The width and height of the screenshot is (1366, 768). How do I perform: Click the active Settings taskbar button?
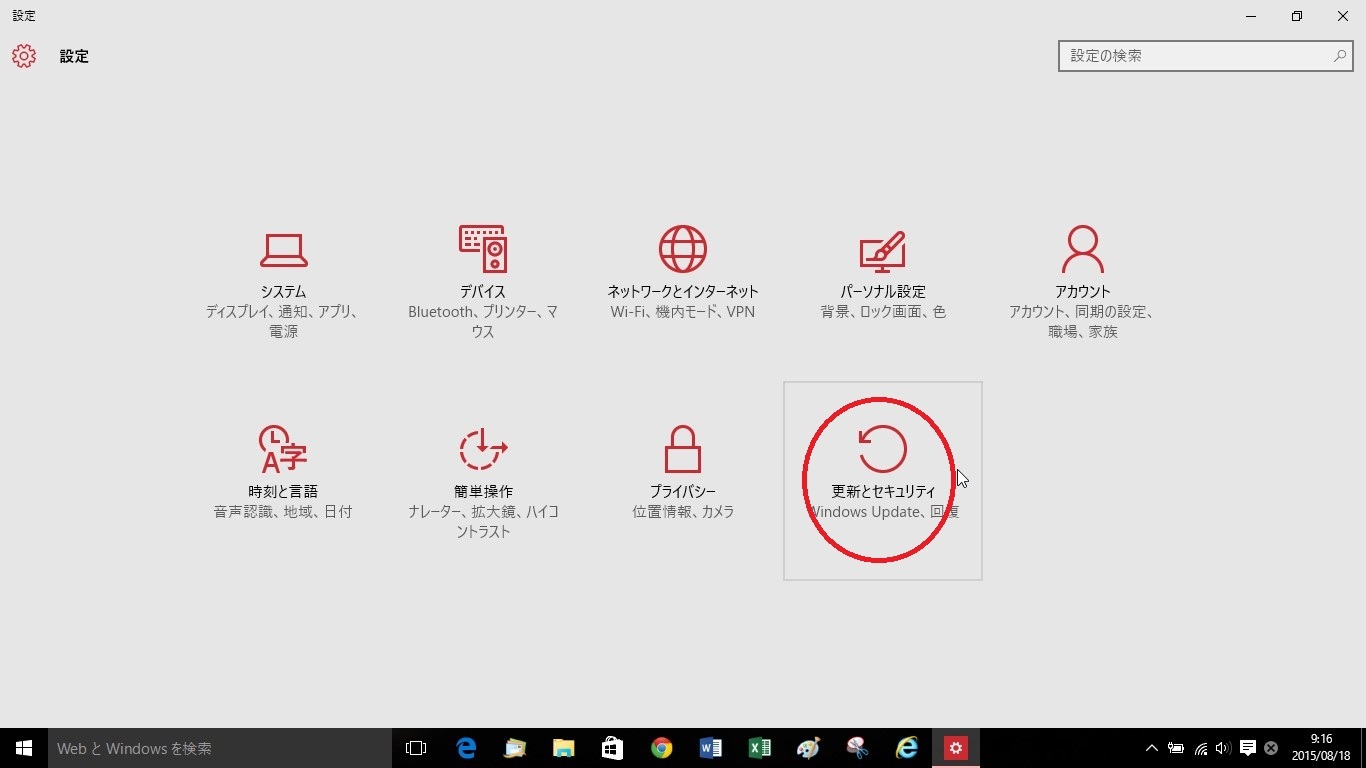click(956, 748)
